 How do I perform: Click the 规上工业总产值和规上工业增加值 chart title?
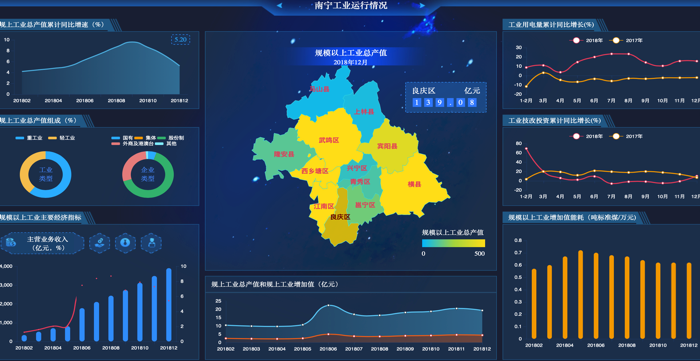tap(275, 284)
